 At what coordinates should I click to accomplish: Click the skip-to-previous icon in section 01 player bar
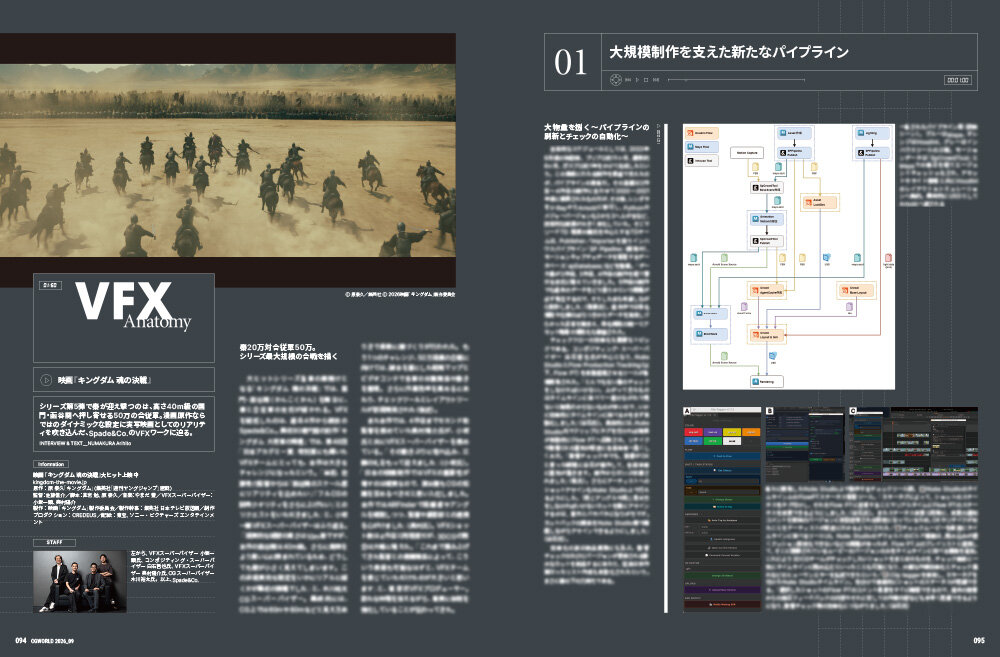(628, 80)
